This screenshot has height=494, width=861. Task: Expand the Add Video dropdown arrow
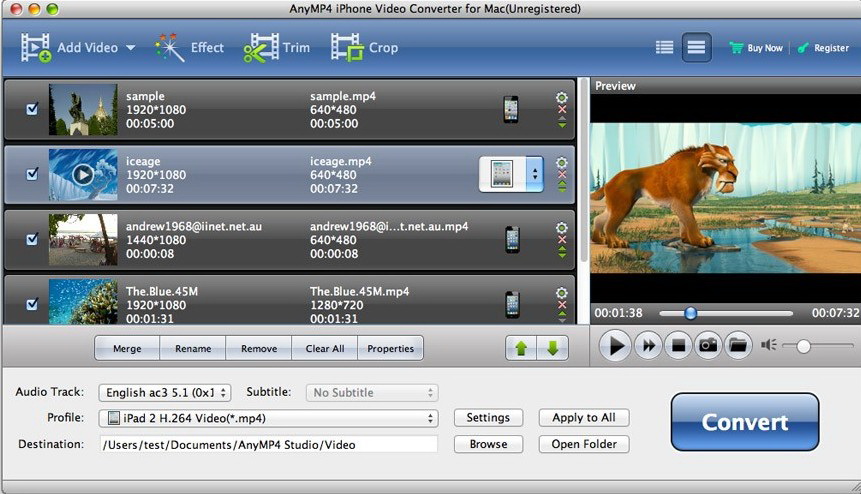131,48
